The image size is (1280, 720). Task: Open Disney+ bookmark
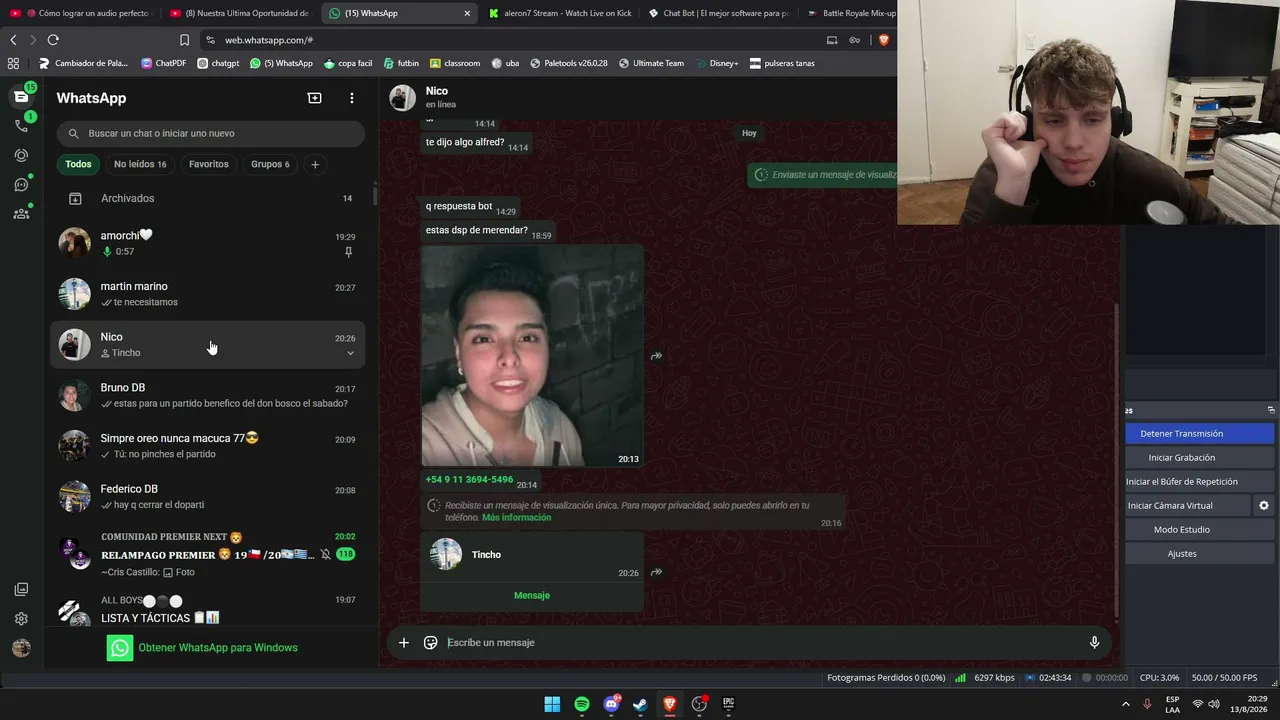point(717,63)
